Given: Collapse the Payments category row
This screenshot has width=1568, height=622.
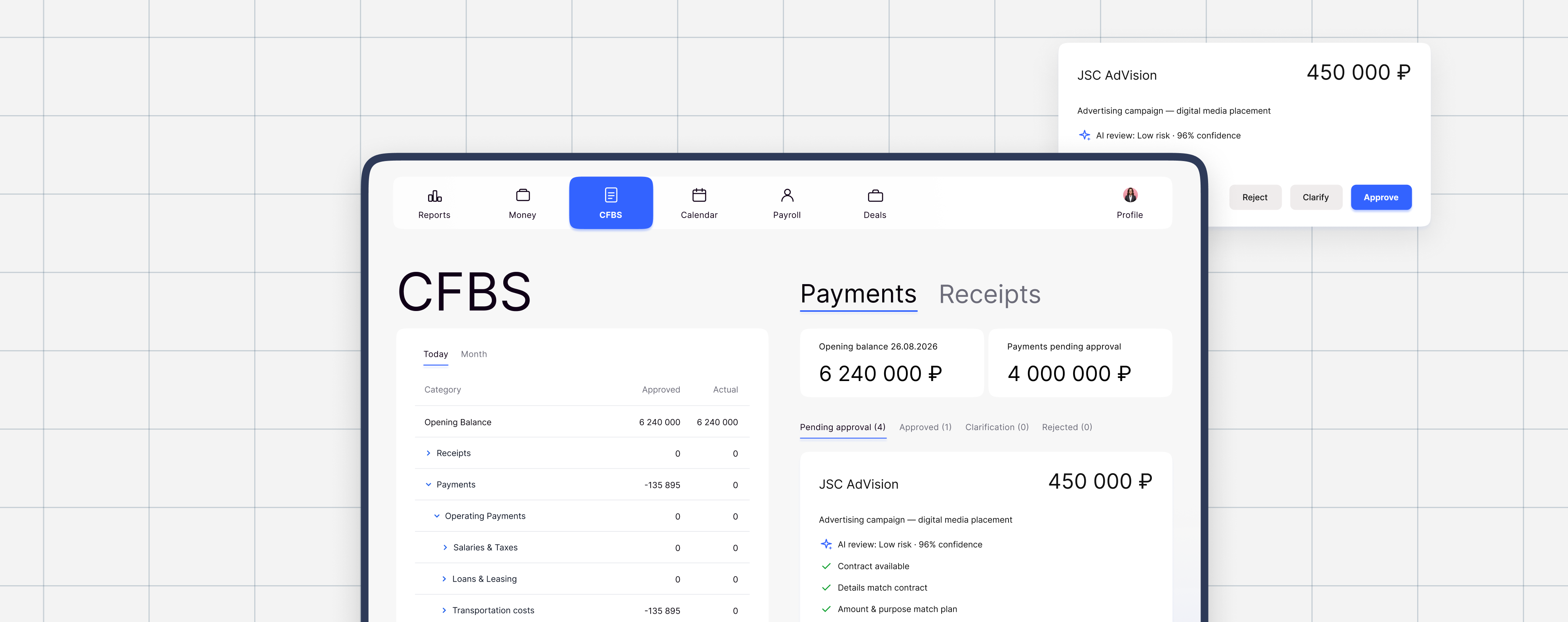Looking at the screenshot, I should pos(428,485).
